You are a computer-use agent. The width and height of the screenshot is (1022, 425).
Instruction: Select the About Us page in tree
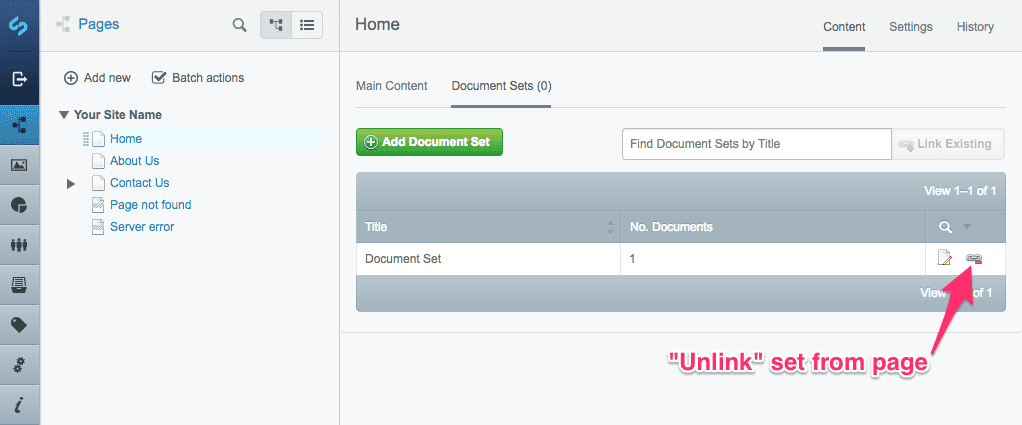pyautogui.click(x=134, y=161)
